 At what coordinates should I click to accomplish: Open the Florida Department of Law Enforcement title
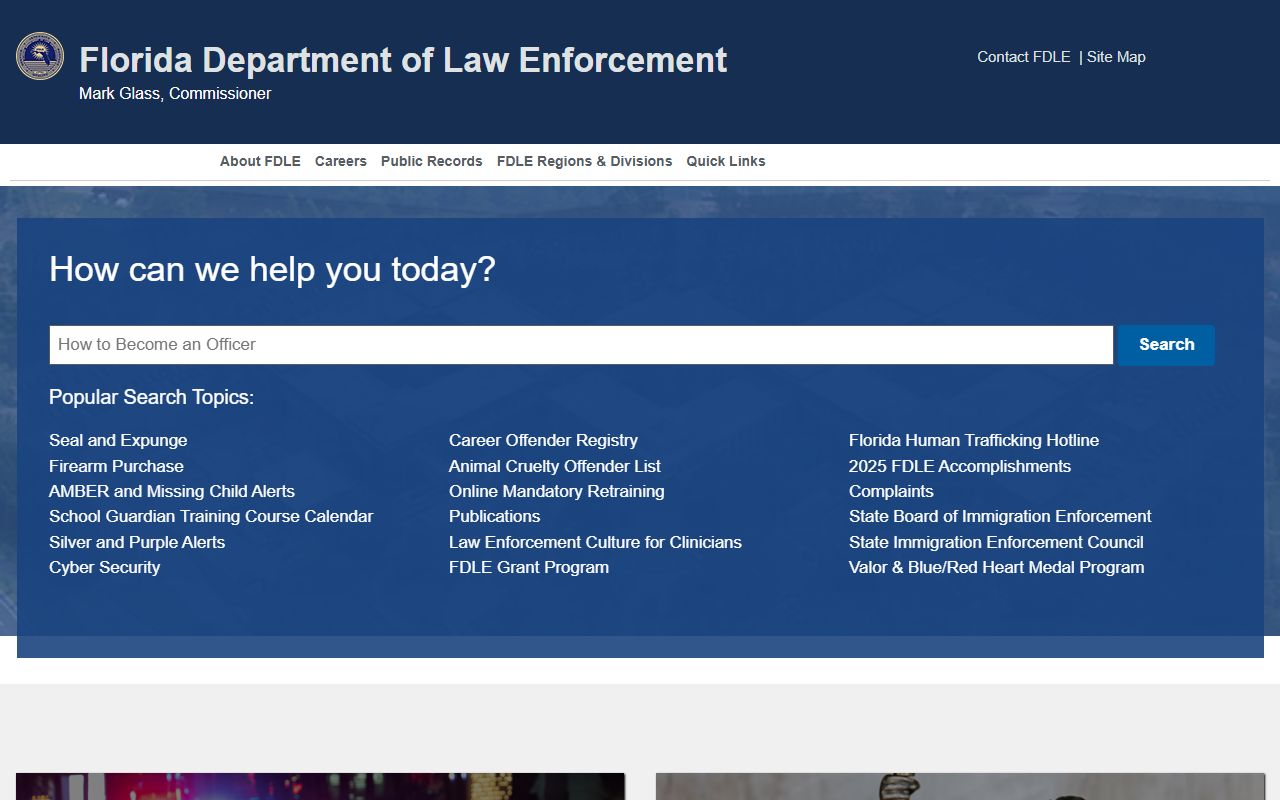tap(403, 60)
